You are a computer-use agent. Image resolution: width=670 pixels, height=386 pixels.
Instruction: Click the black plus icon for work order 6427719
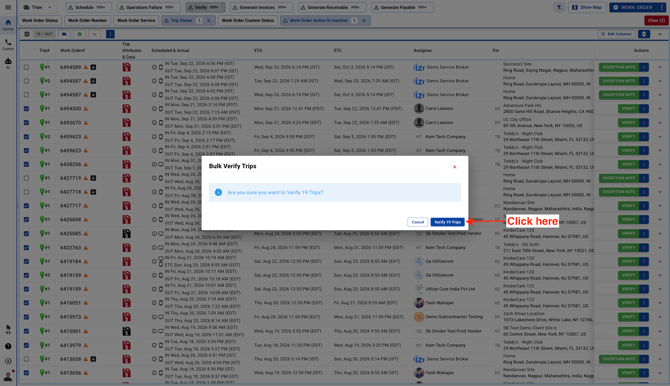(93, 178)
